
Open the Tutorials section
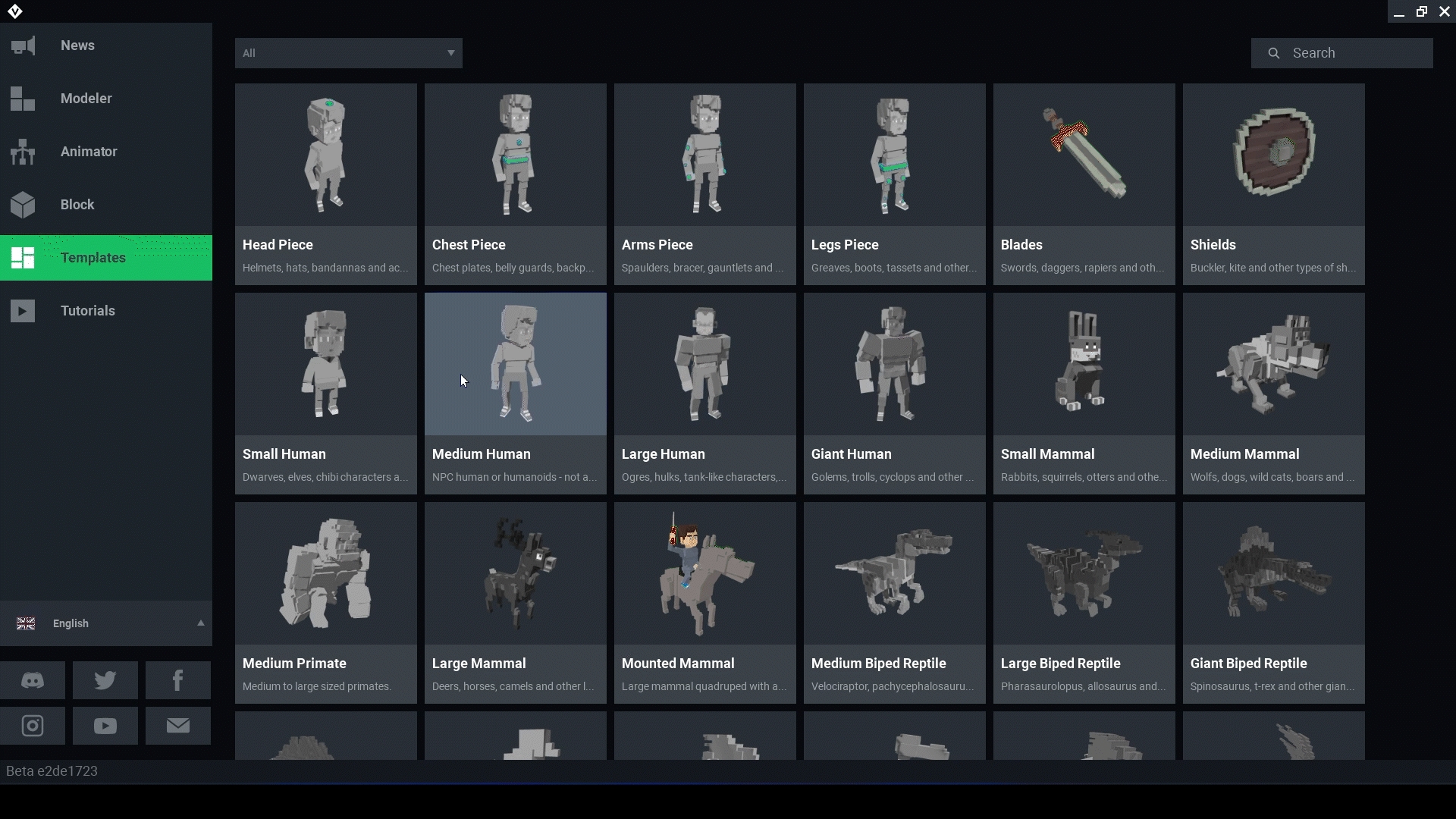click(87, 311)
